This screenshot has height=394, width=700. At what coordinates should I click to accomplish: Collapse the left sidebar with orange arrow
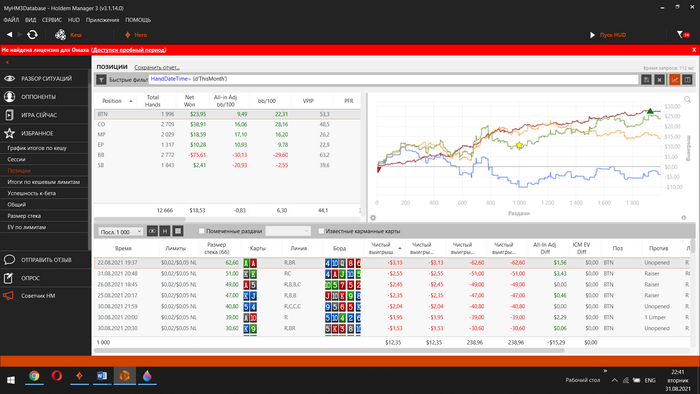point(7,62)
